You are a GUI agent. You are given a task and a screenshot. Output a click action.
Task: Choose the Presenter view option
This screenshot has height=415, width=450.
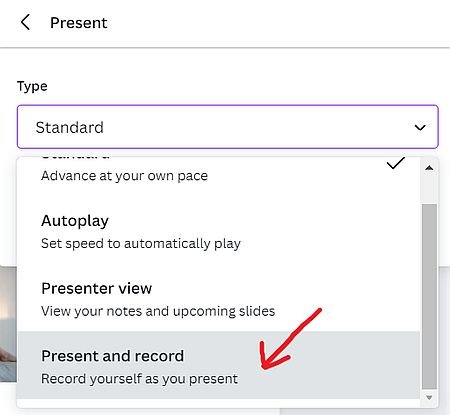(218, 299)
